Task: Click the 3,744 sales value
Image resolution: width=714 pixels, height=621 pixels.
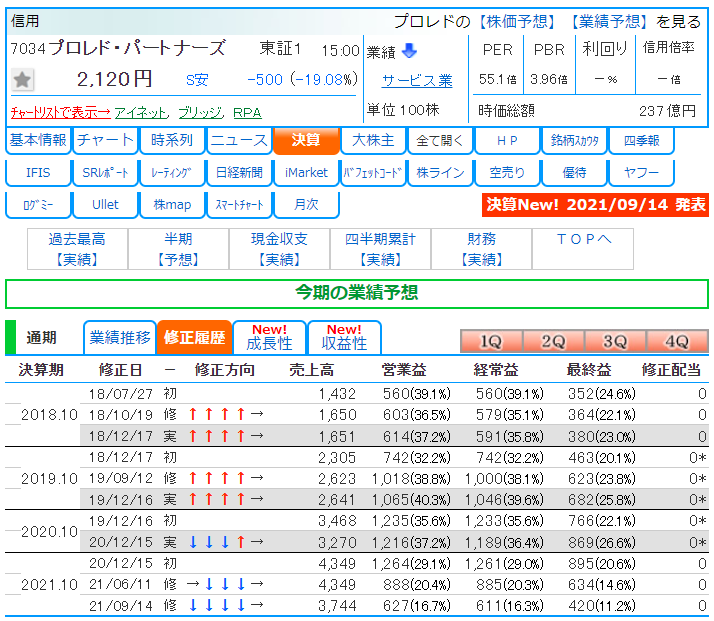Action: (337, 606)
